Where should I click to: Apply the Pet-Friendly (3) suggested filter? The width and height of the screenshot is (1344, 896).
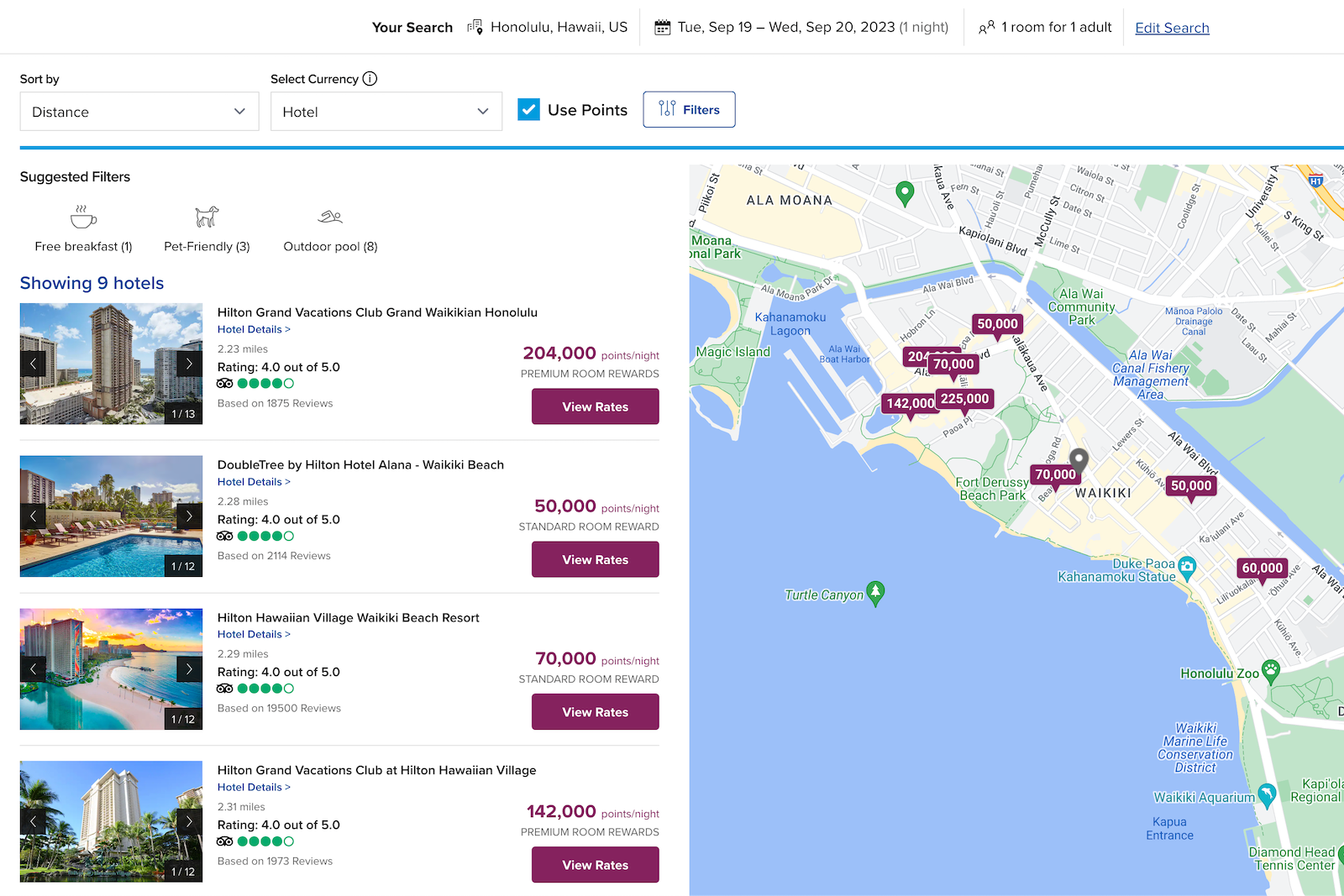207,228
